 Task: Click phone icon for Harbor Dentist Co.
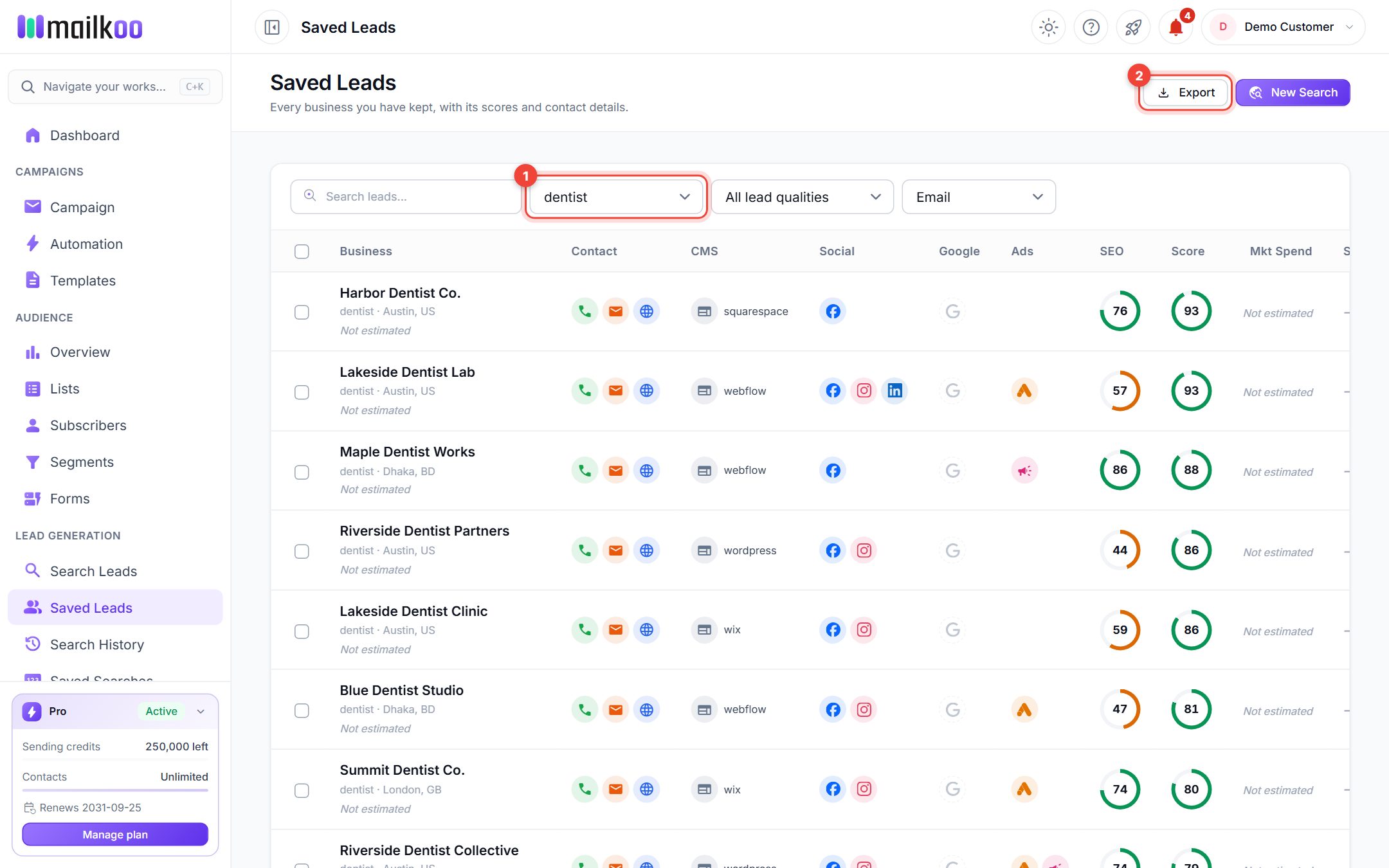coord(585,311)
